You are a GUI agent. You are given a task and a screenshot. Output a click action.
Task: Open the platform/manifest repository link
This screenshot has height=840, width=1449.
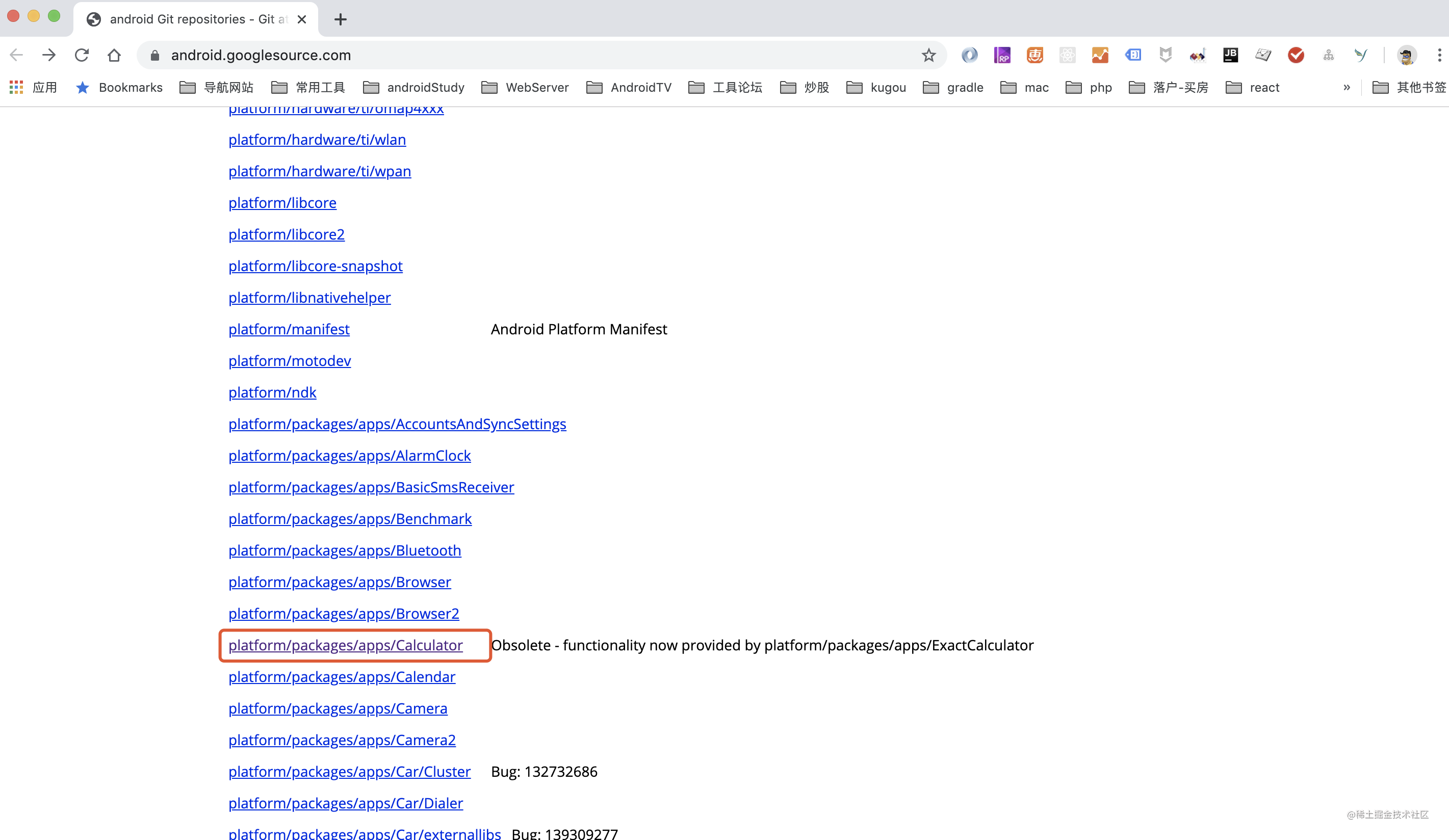(x=289, y=329)
